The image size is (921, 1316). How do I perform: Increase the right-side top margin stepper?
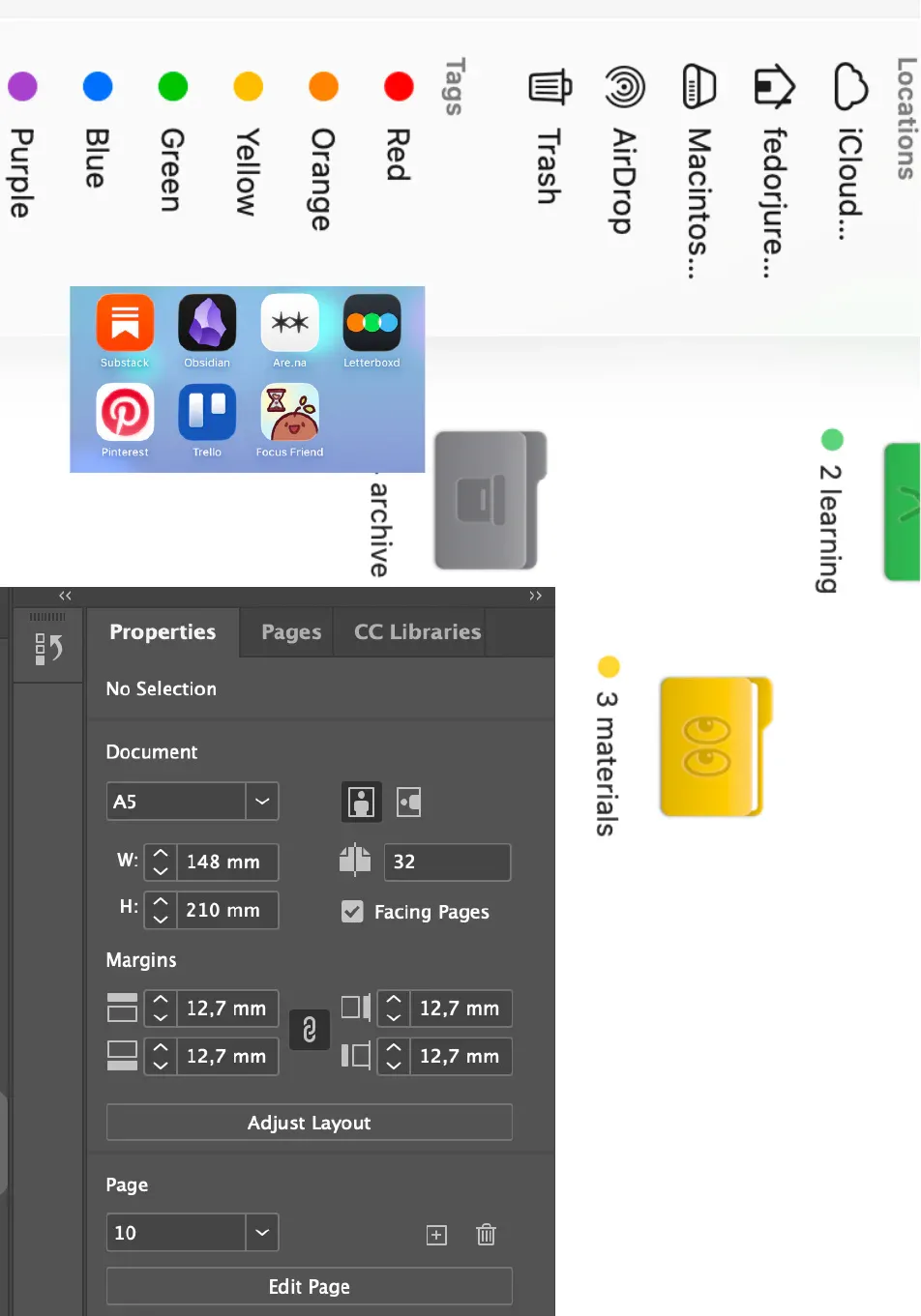(394, 1000)
